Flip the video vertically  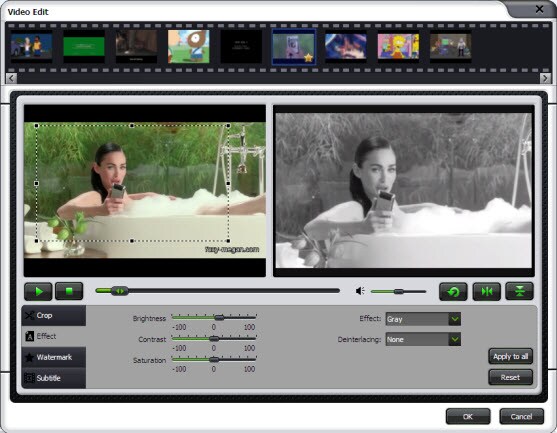click(x=519, y=291)
